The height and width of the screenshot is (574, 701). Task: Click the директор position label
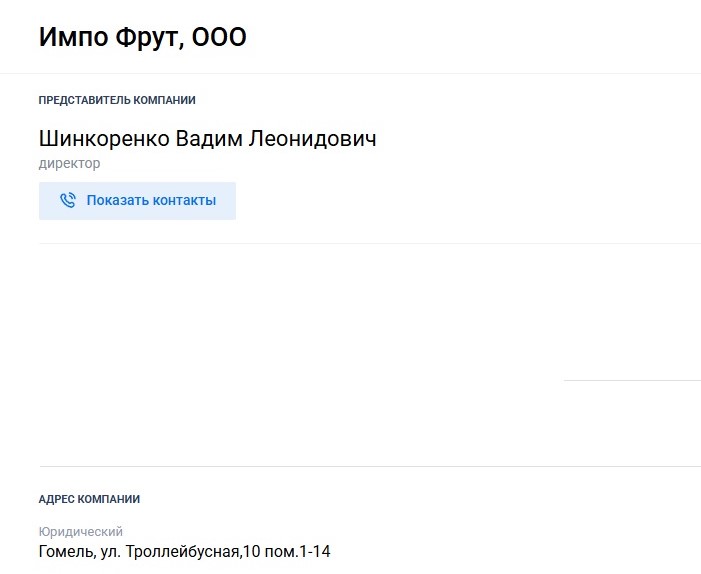click(x=69, y=164)
